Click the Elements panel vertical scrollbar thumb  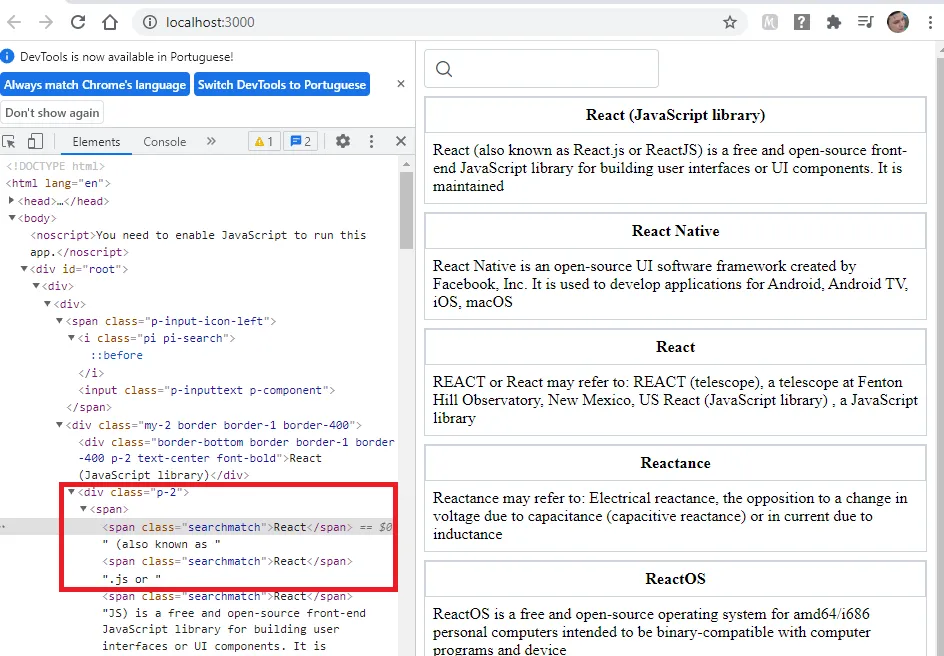(406, 211)
